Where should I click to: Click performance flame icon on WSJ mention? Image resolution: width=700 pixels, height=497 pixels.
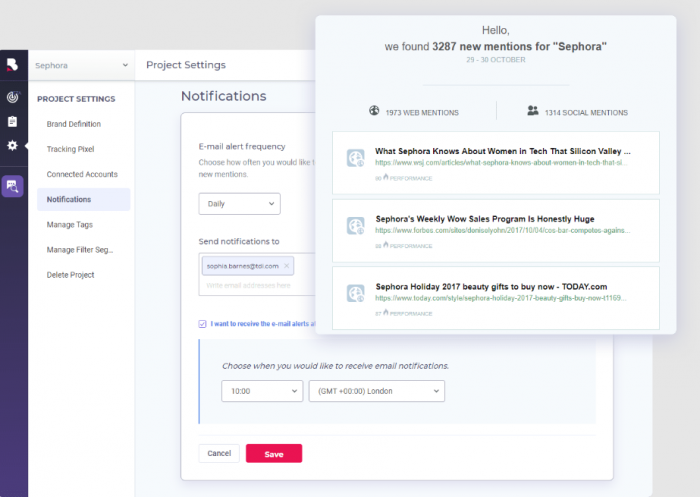(386, 177)
